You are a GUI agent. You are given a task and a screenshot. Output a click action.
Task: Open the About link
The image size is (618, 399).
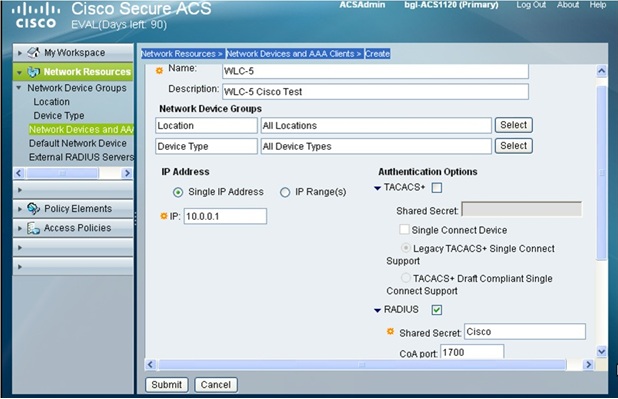568,5
